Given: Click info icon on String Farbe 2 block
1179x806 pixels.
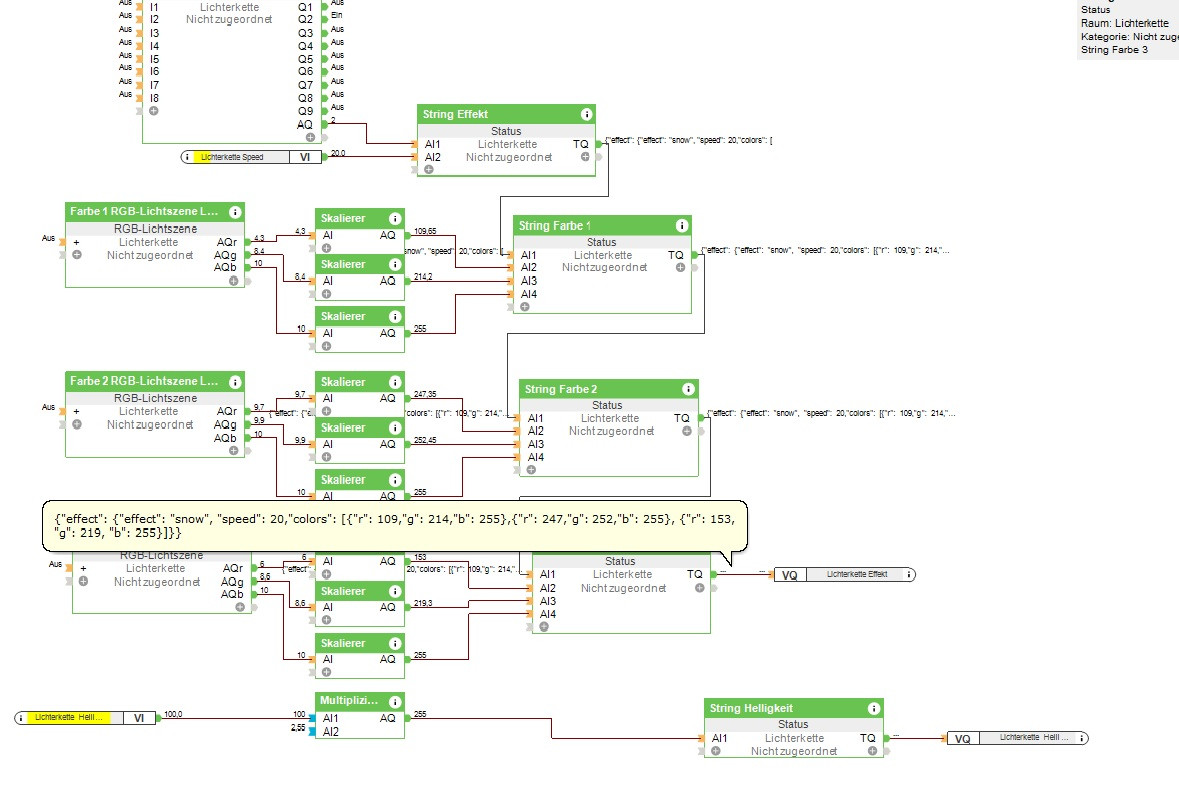Looking at the screenshot, I should pos(688,389).
